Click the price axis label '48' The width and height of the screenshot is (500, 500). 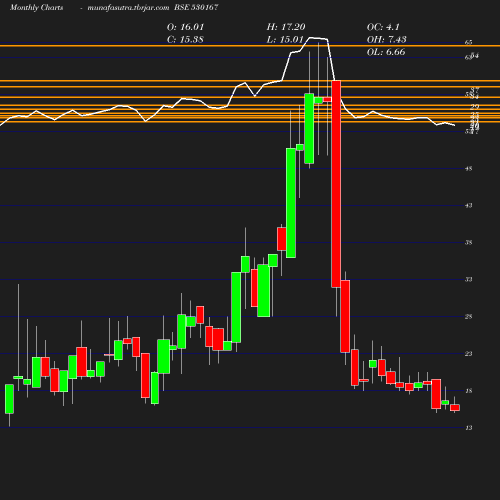click(x=469, y=169)
